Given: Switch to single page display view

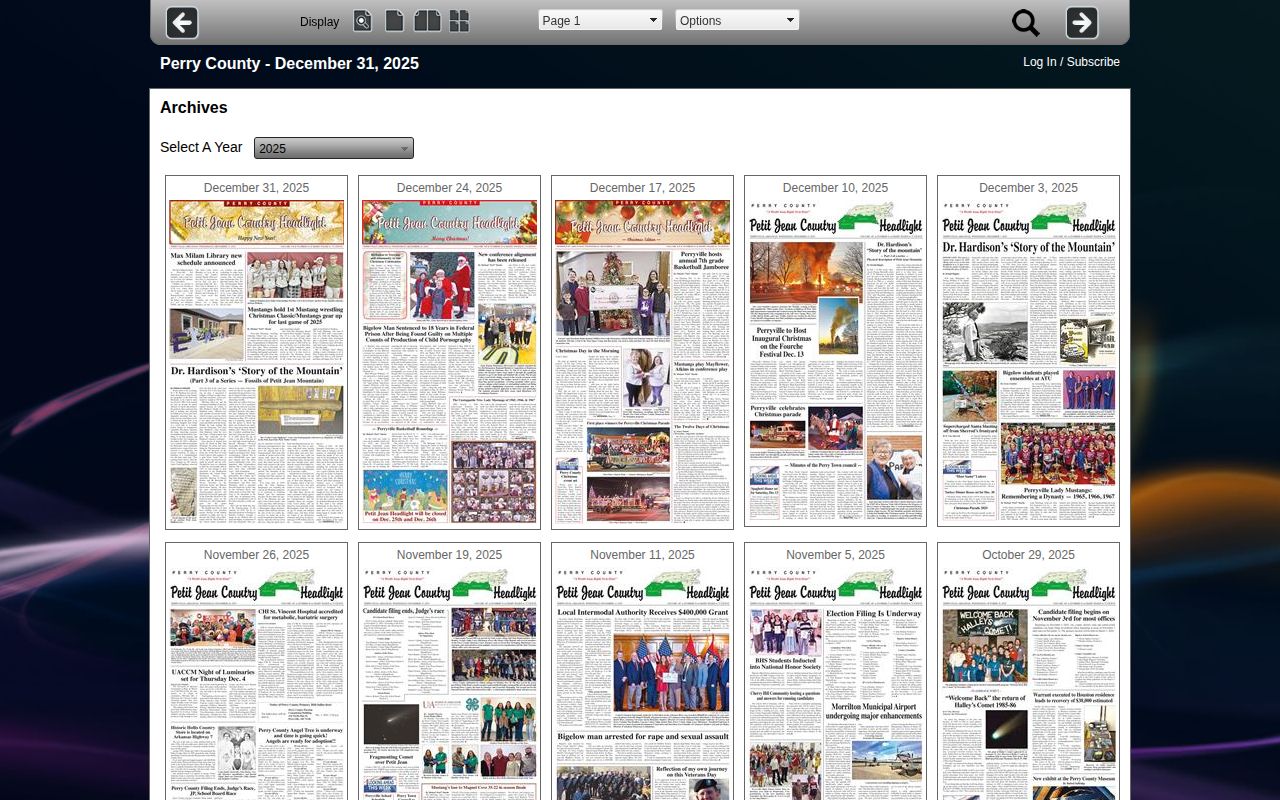Looking at the screenshot, I should point(395,21).
